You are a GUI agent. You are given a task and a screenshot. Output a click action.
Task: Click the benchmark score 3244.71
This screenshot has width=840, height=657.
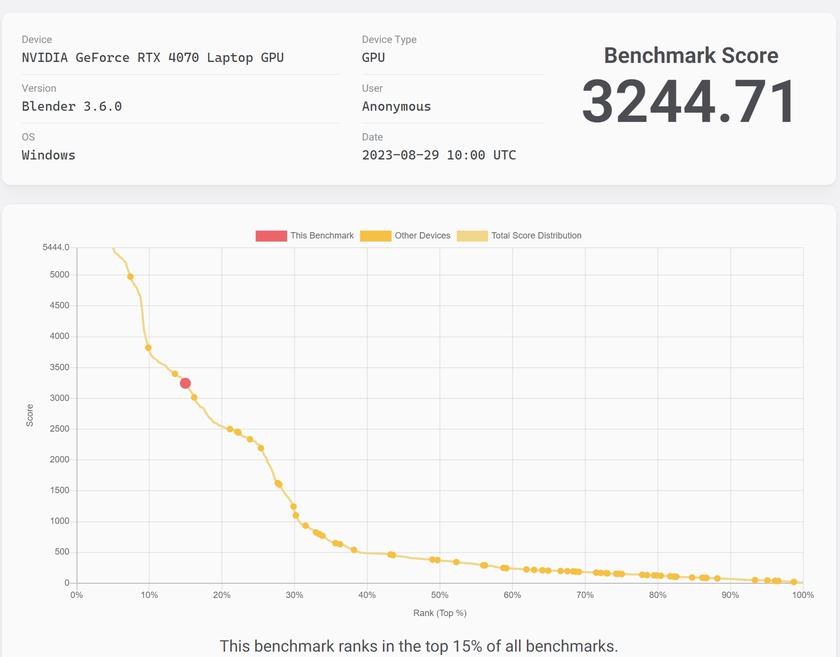[689, 102]
